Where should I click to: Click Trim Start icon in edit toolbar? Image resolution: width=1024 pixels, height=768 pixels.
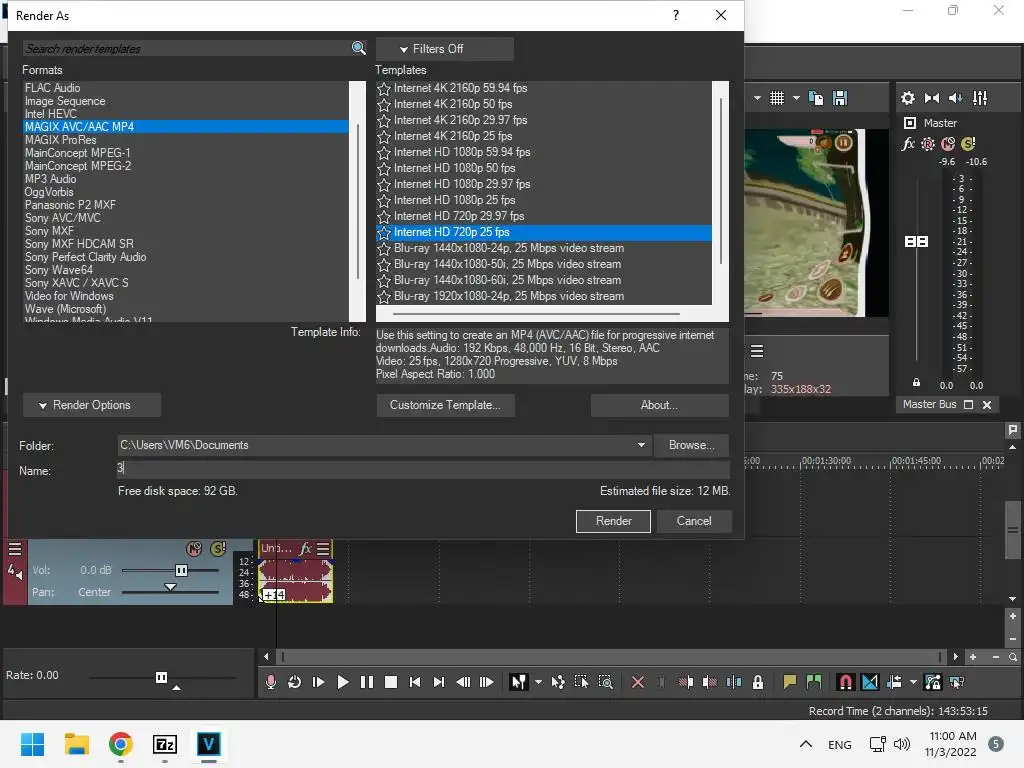[x=686, y=682]
